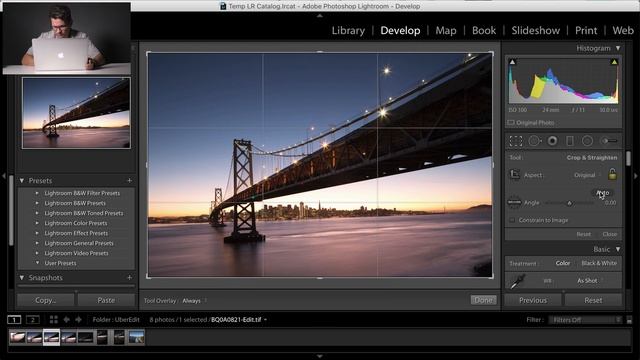The height and width of the screenshot is (360, 640).
Task: Select the Radial Filter tool
Action: (587, 141)
